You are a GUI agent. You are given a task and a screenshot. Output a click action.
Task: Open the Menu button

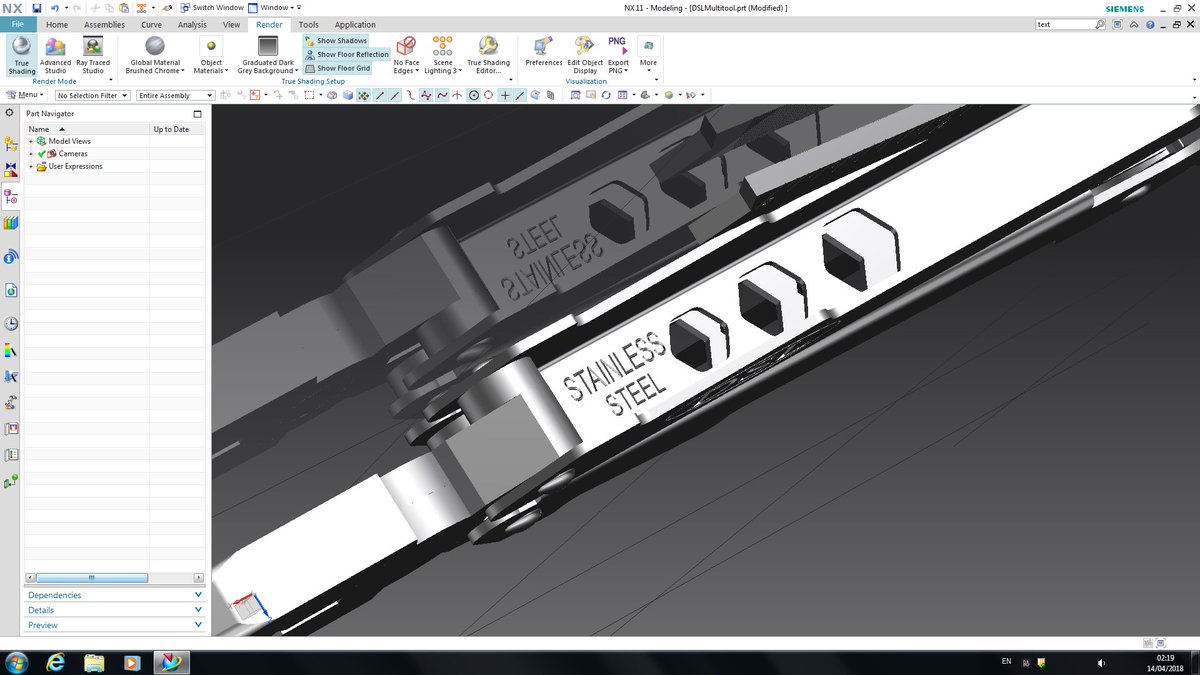coord(23,95)
